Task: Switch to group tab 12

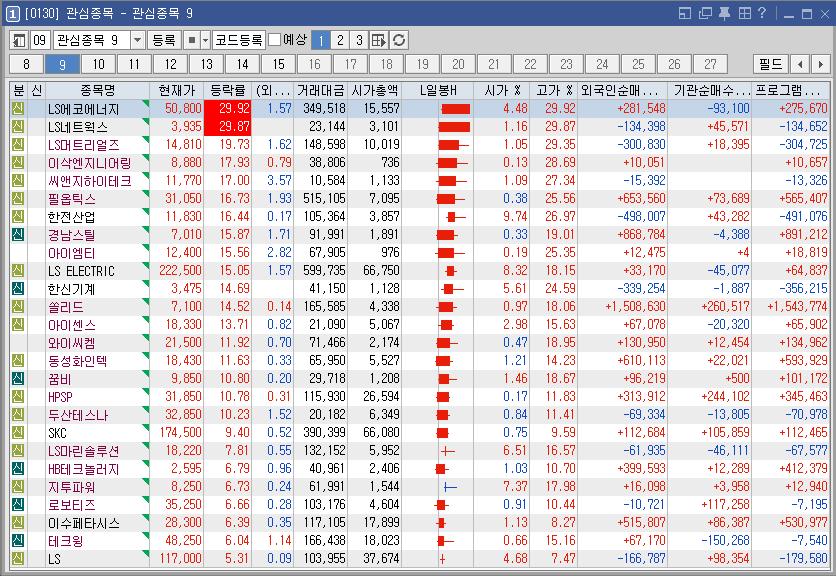Action: coord(171,65)
